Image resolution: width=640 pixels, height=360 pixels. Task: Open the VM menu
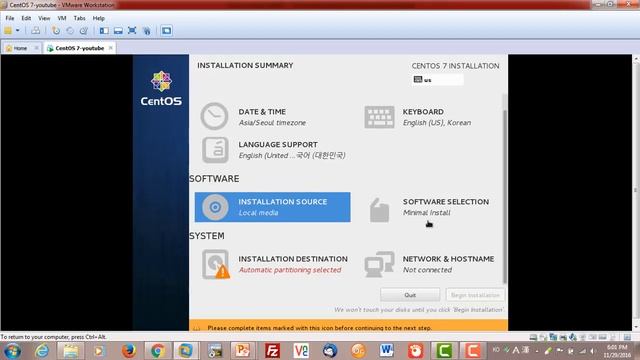[x=62, y=18]
